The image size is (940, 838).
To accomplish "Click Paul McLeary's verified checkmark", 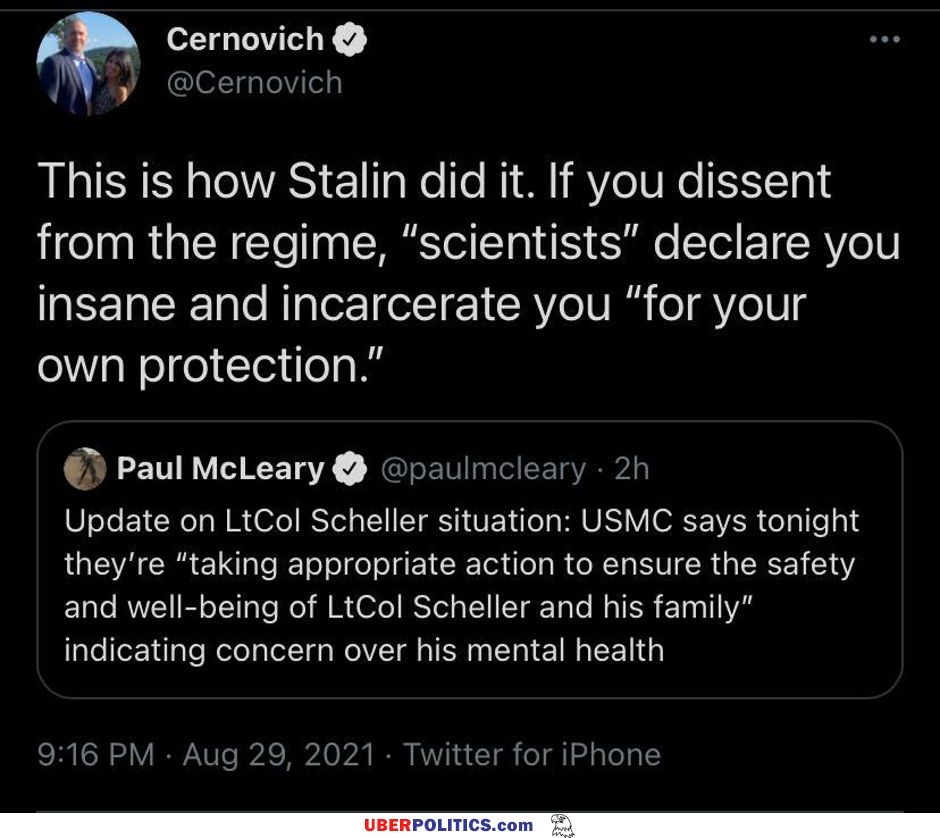I will 349,467.
